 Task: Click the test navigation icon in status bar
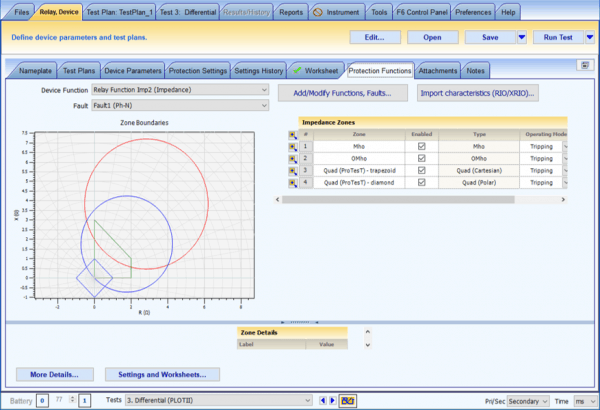(x=350, y=400)
